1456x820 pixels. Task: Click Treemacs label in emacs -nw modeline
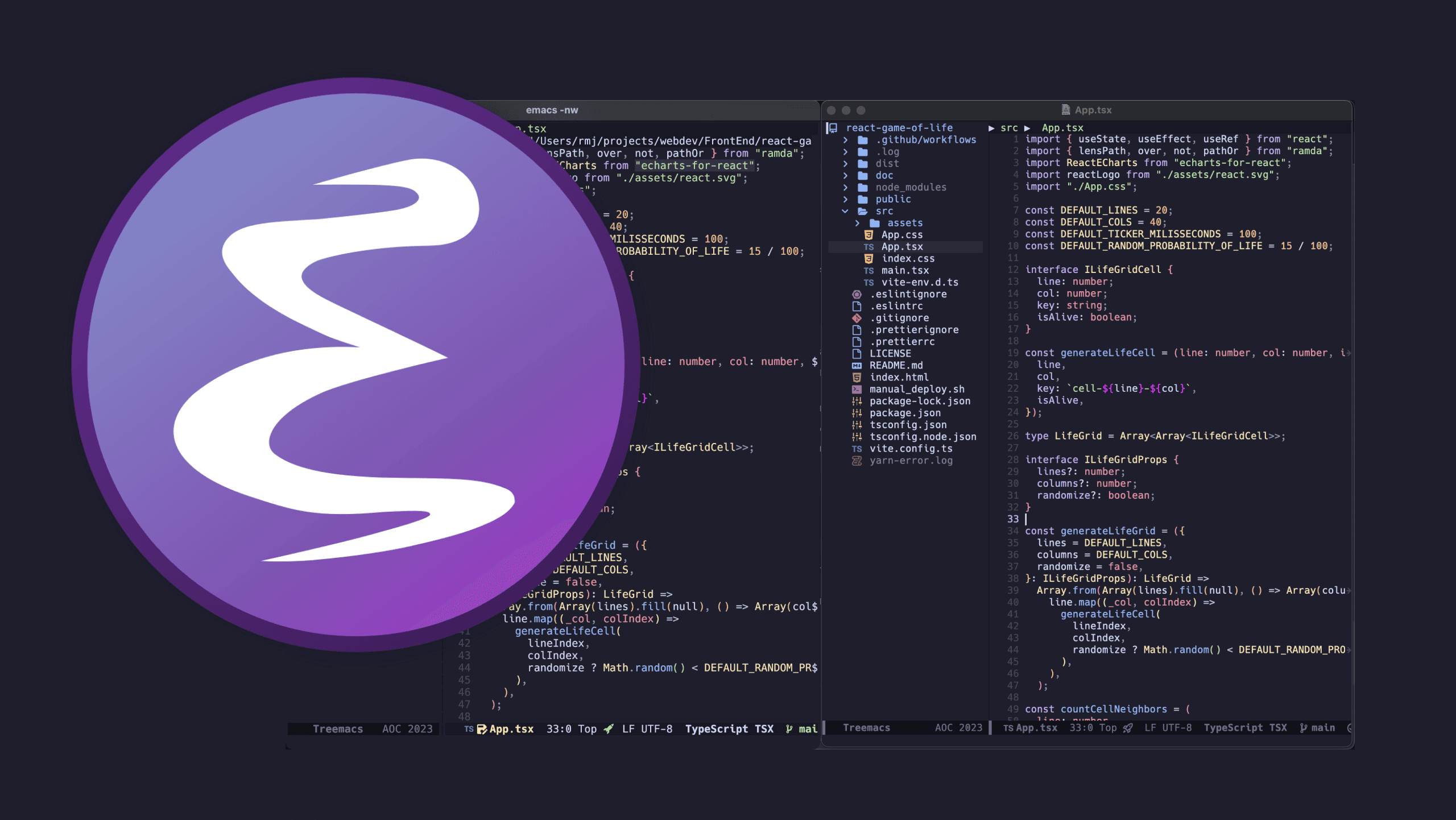coord(337,729)
